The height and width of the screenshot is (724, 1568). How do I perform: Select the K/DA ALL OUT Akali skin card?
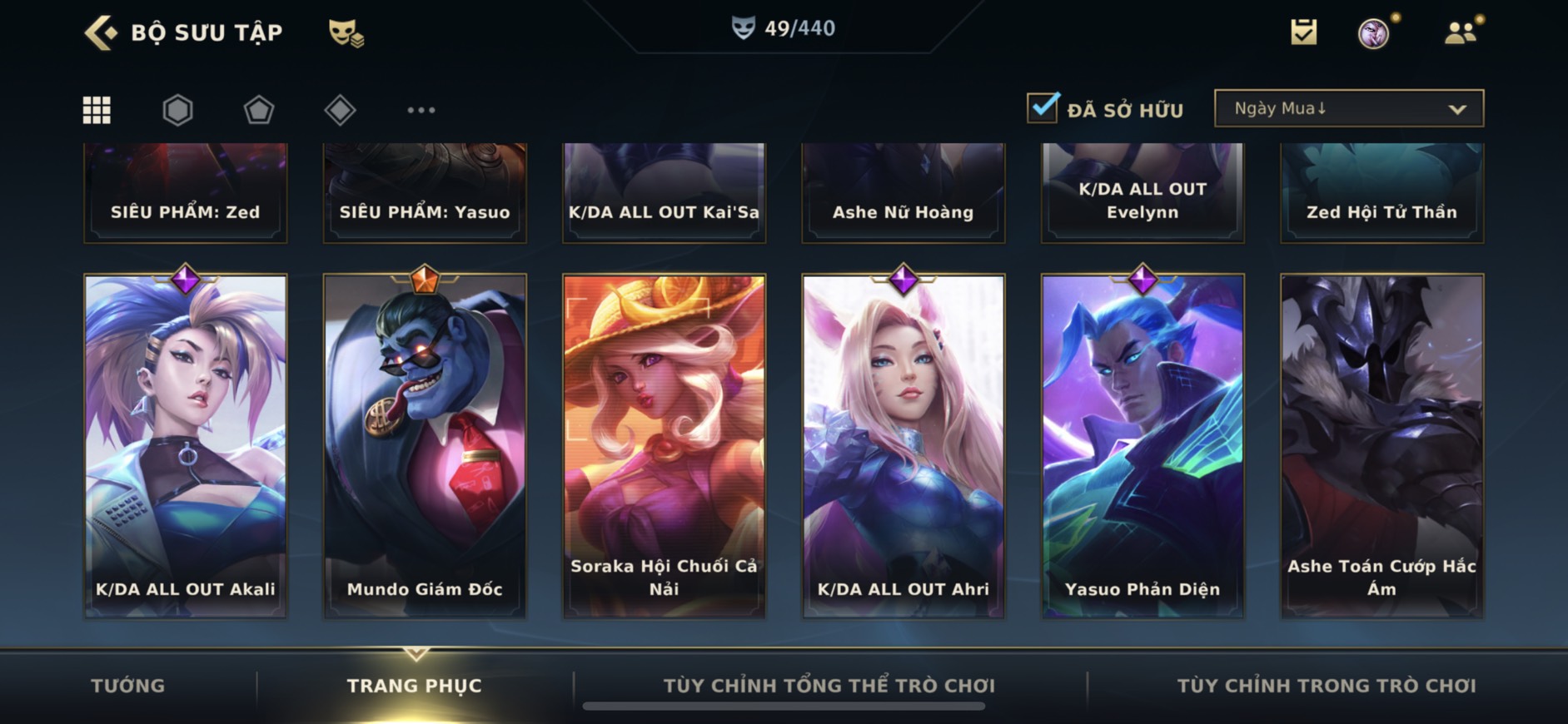point(186,445)
